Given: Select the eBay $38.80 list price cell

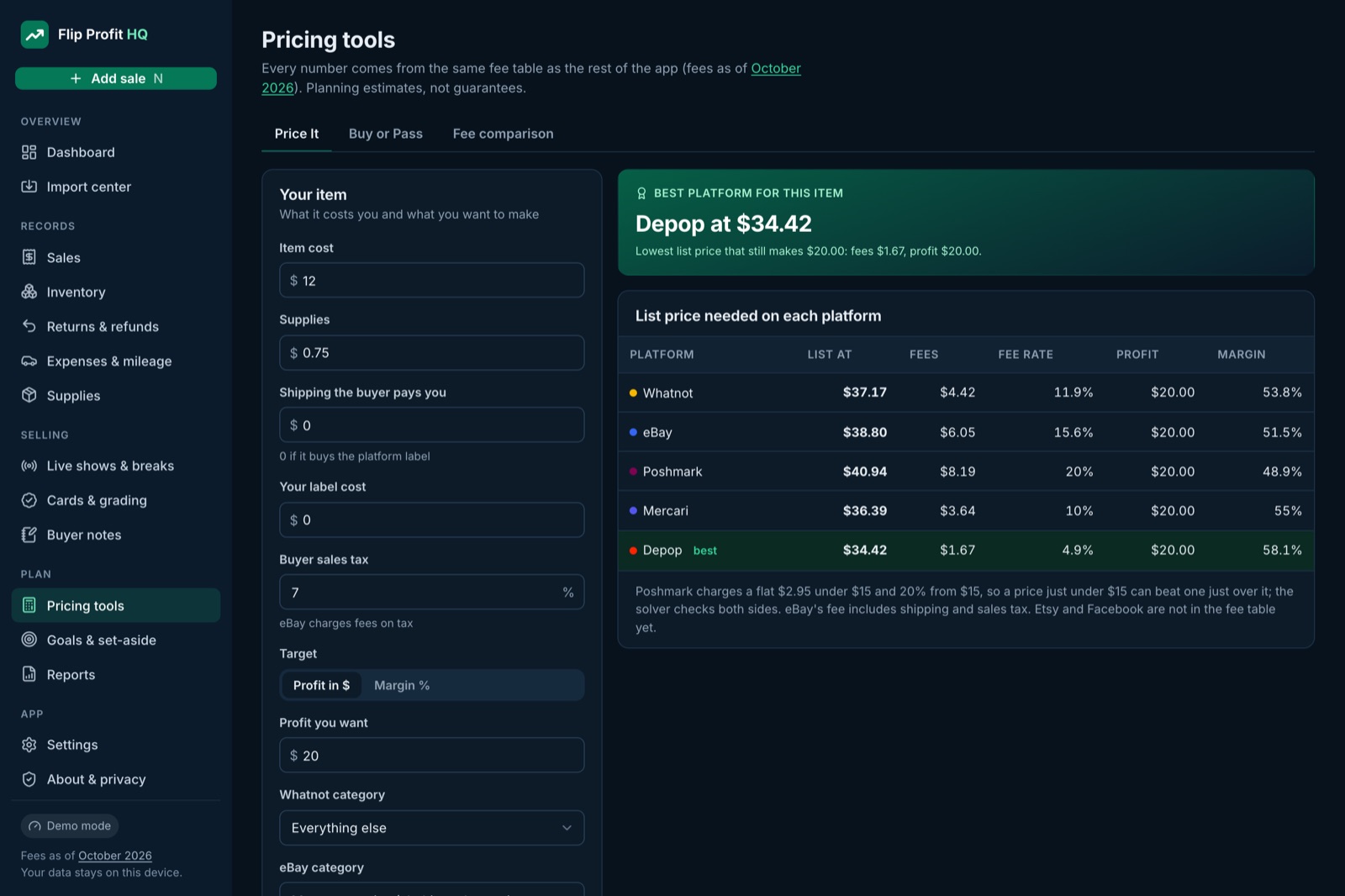Looking at the screenshot, I should click(x=865, y=432).
